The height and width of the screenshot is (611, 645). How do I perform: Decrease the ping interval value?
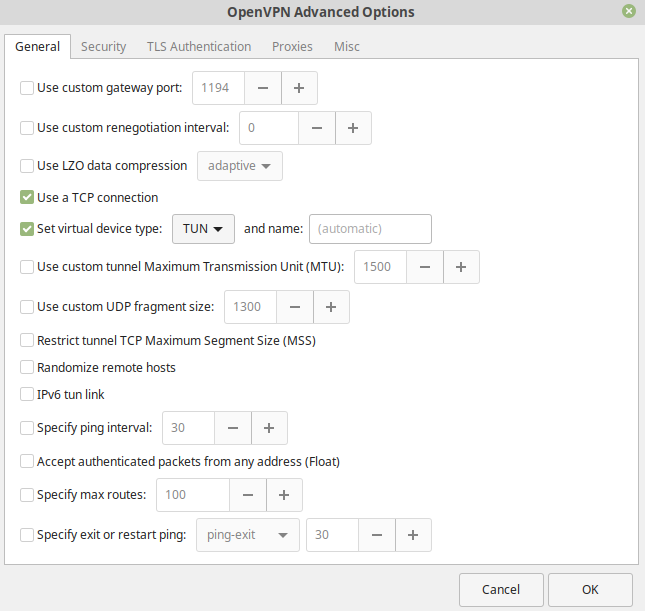(x=232, y=428)
